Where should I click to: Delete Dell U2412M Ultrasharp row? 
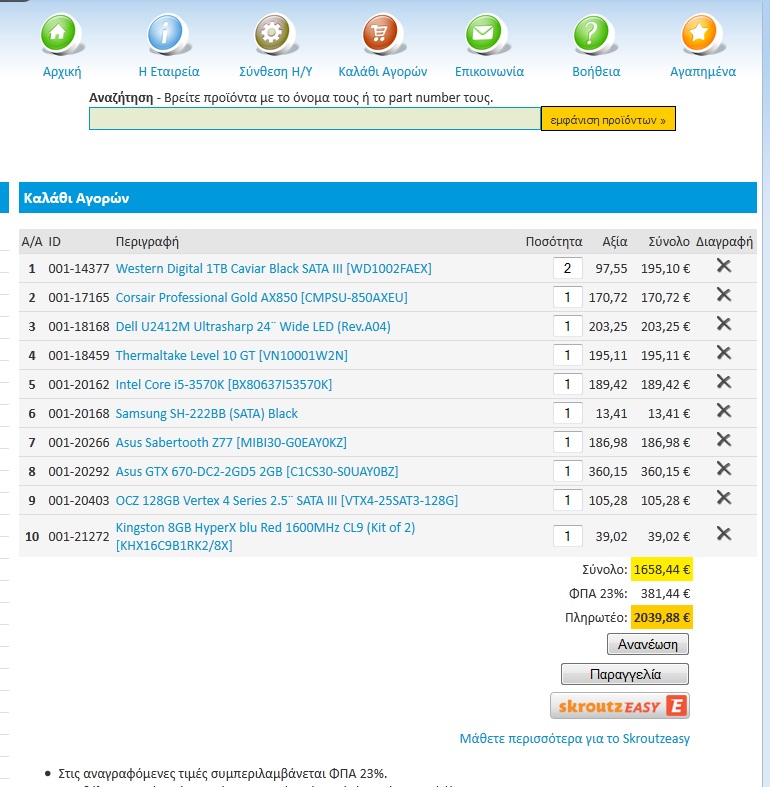point(723,324)
